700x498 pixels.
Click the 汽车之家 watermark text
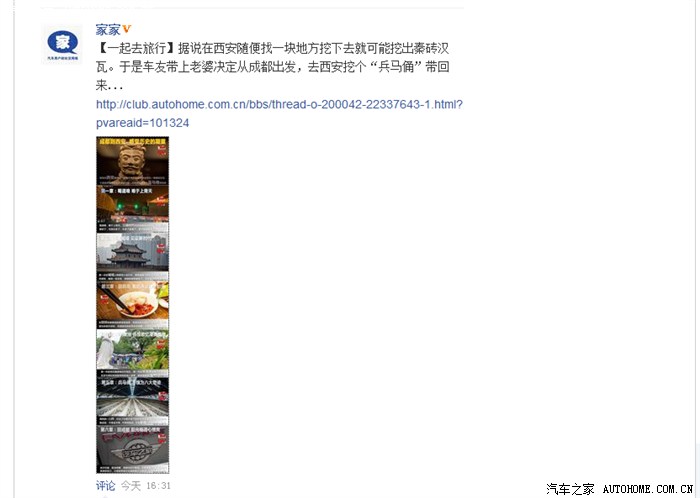570,489
